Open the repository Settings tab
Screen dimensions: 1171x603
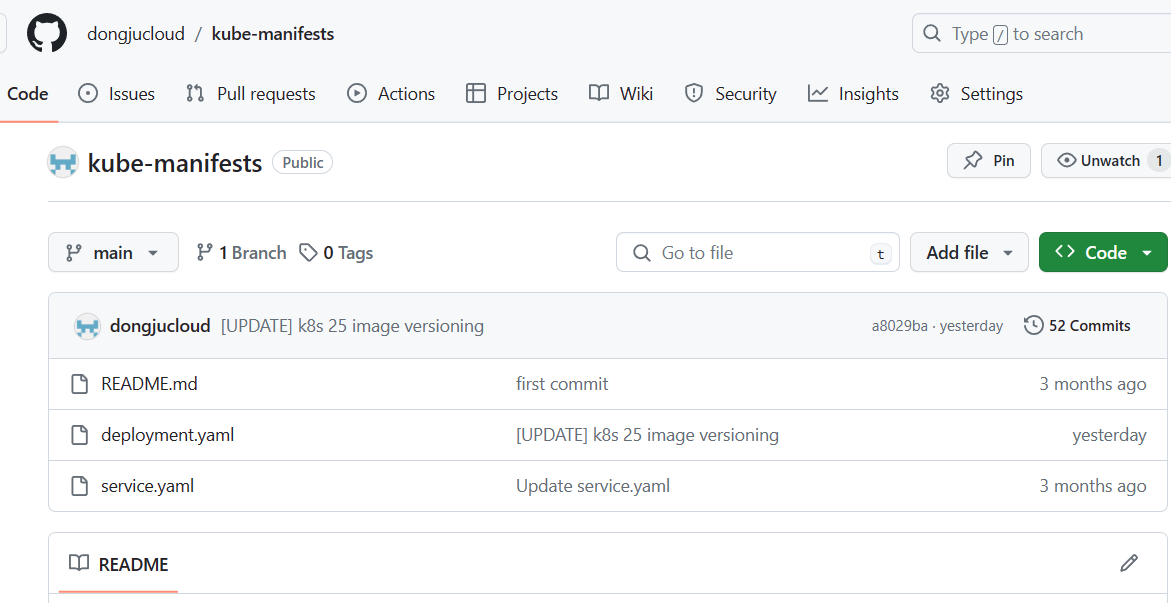pyautogui.click(x=976, y=94)
